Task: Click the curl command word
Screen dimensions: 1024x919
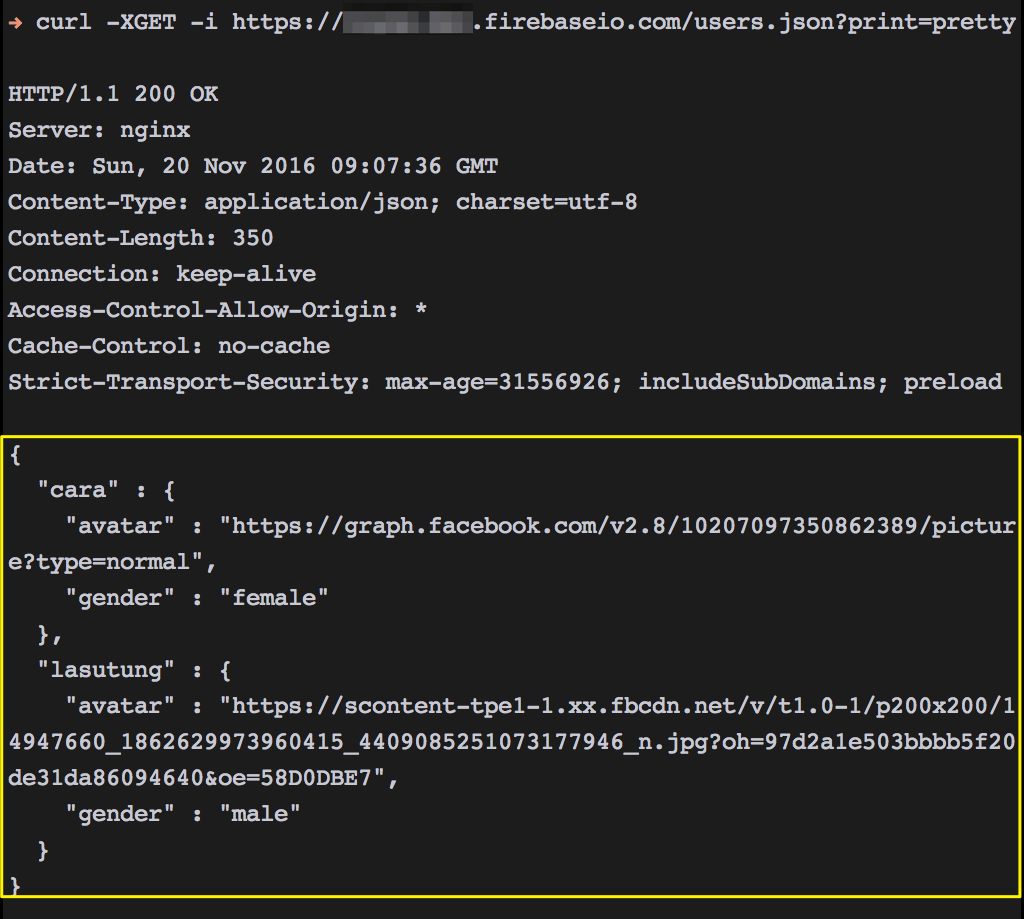Action: click(x=63, y=22)
